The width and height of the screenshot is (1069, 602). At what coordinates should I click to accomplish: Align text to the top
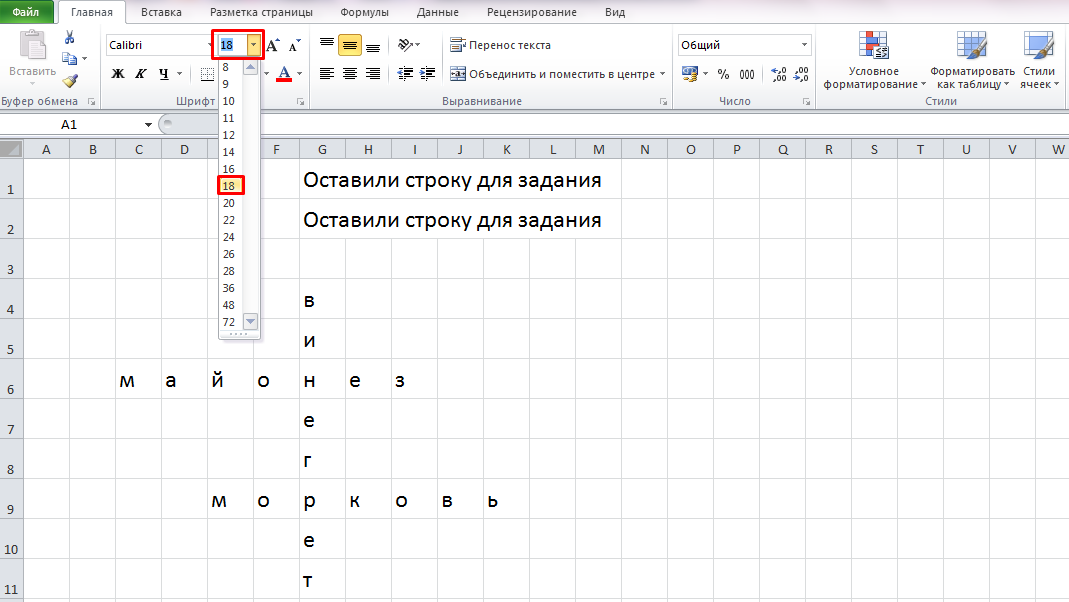(x=327, y=45)
